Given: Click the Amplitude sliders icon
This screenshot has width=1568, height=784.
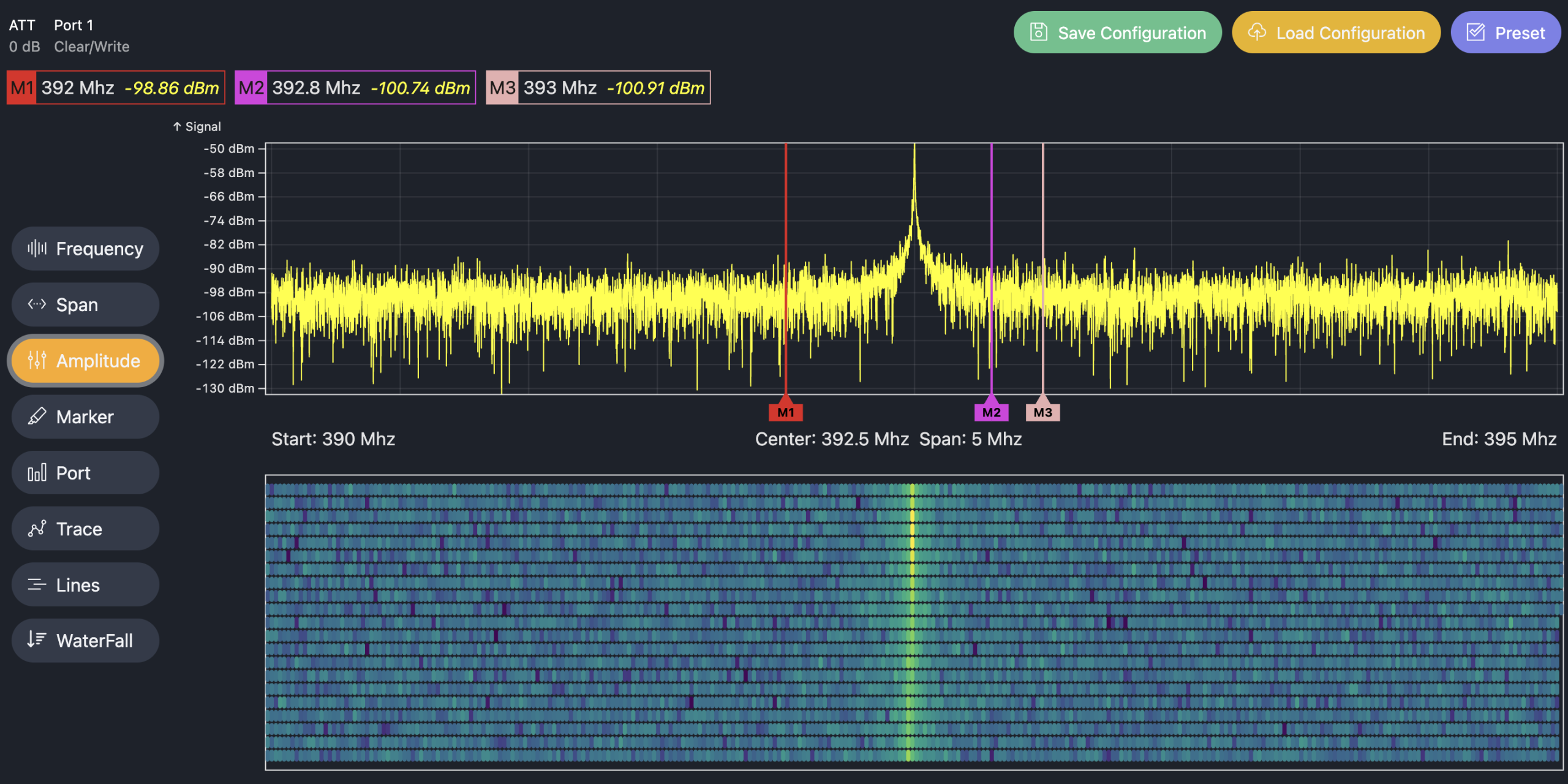Looking at the screenshot, I should point(37,360).
